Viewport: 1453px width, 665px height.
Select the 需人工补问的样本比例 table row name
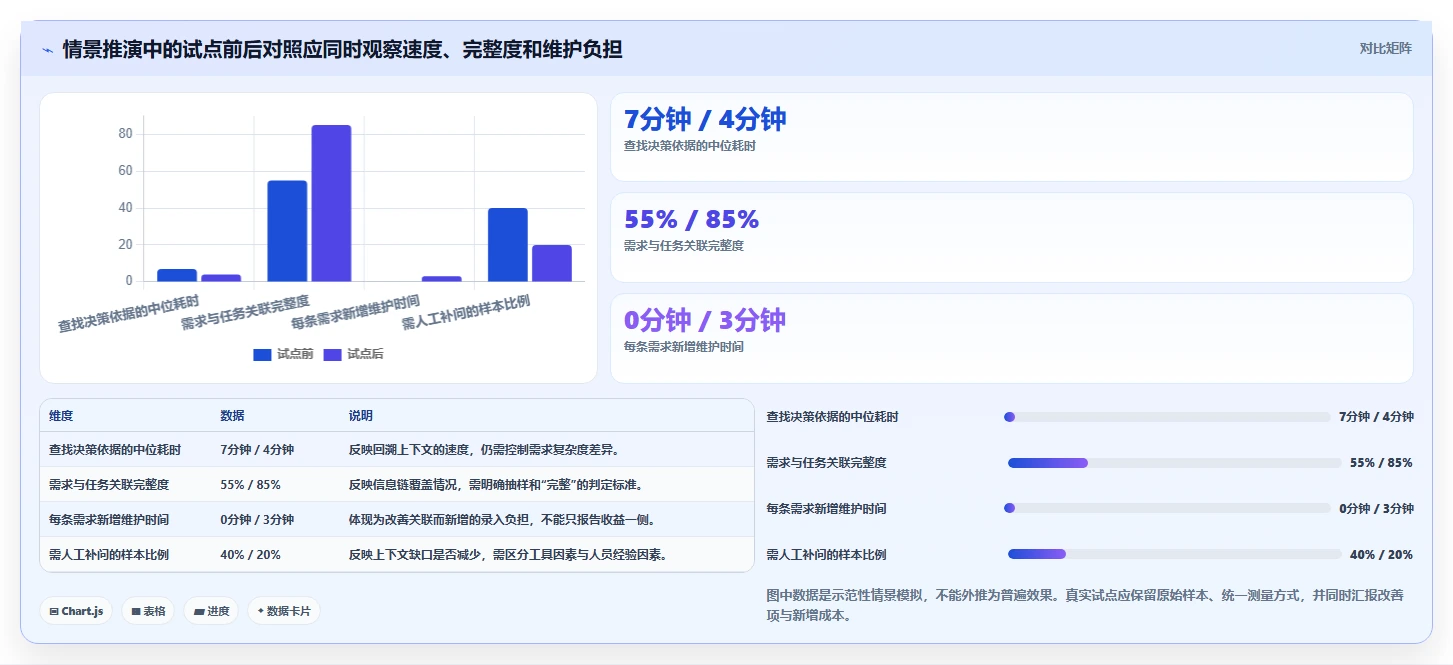(109, 555)
